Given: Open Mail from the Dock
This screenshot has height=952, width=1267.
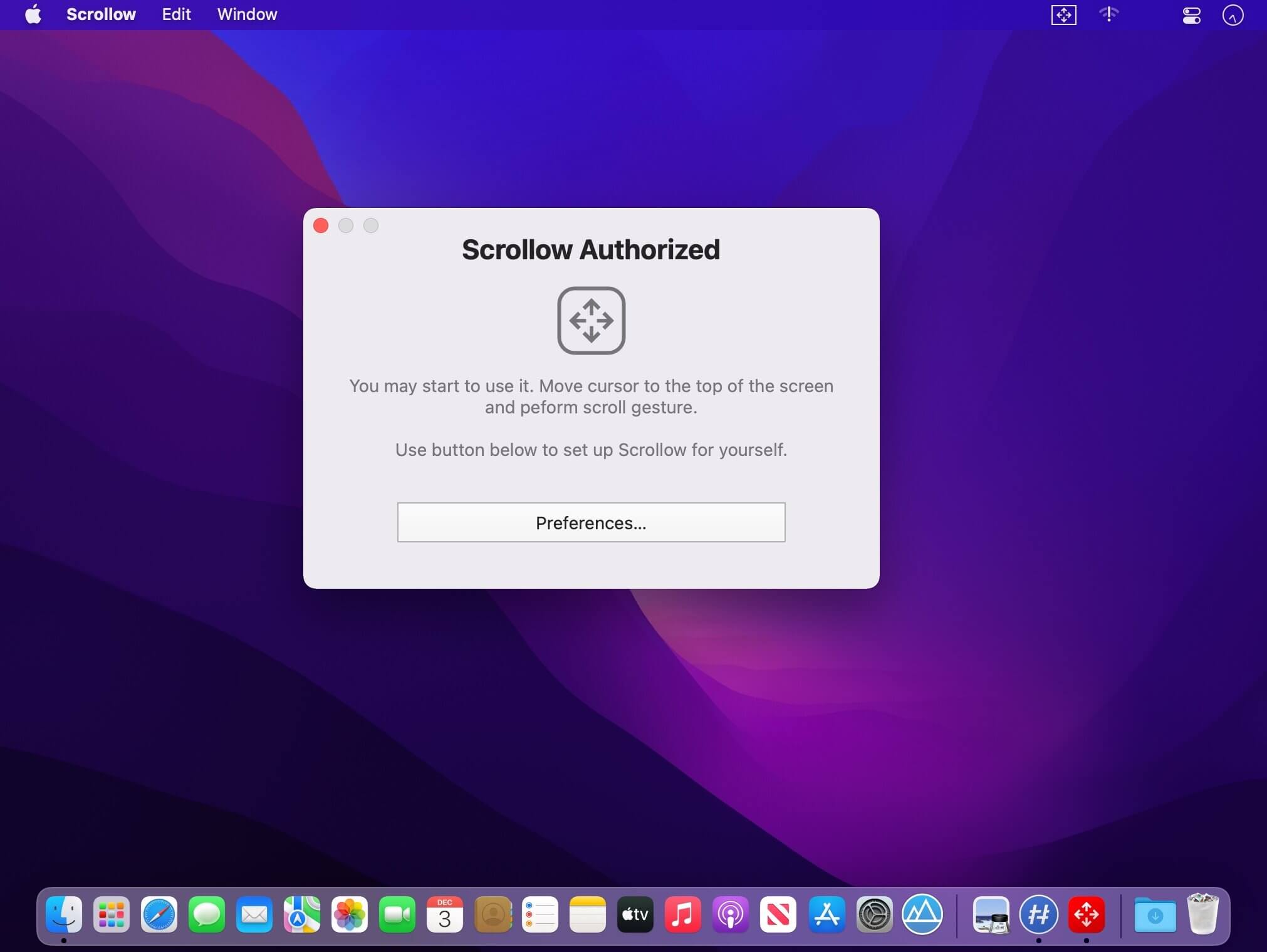Looking at the screenshot, I should 254,915.
